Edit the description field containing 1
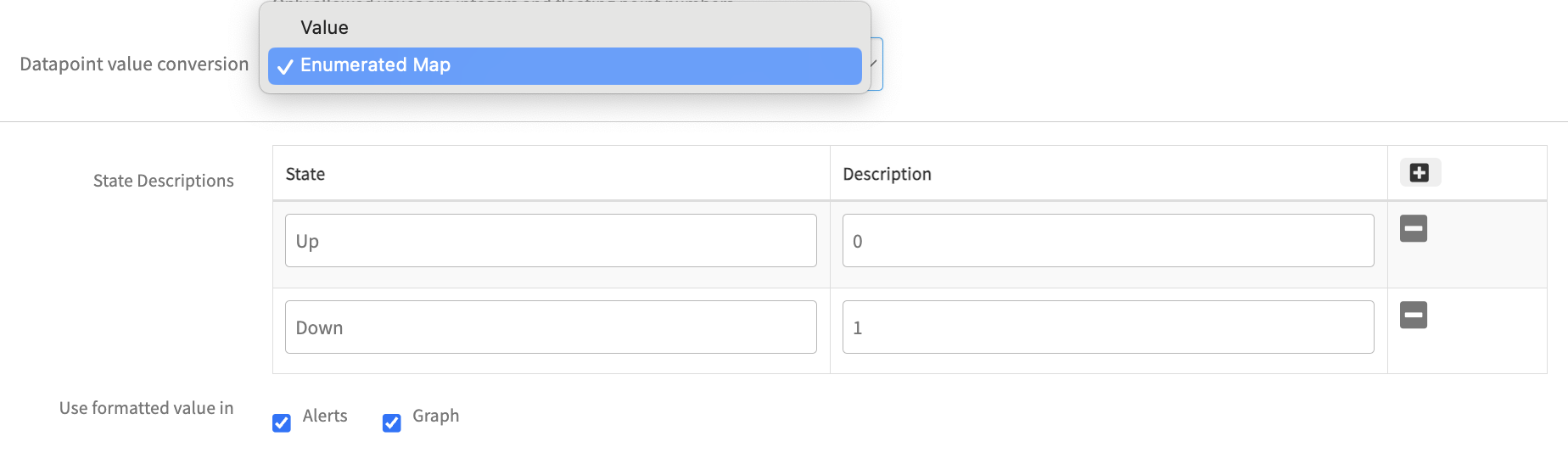 tap(1107, 327)
